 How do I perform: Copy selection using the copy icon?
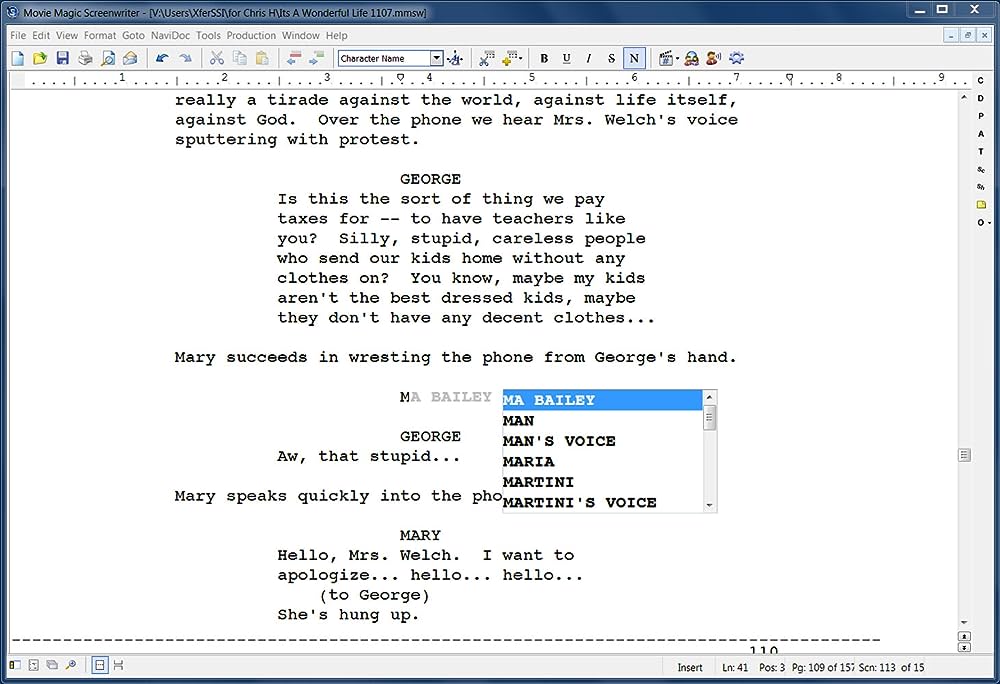[240, 59]
